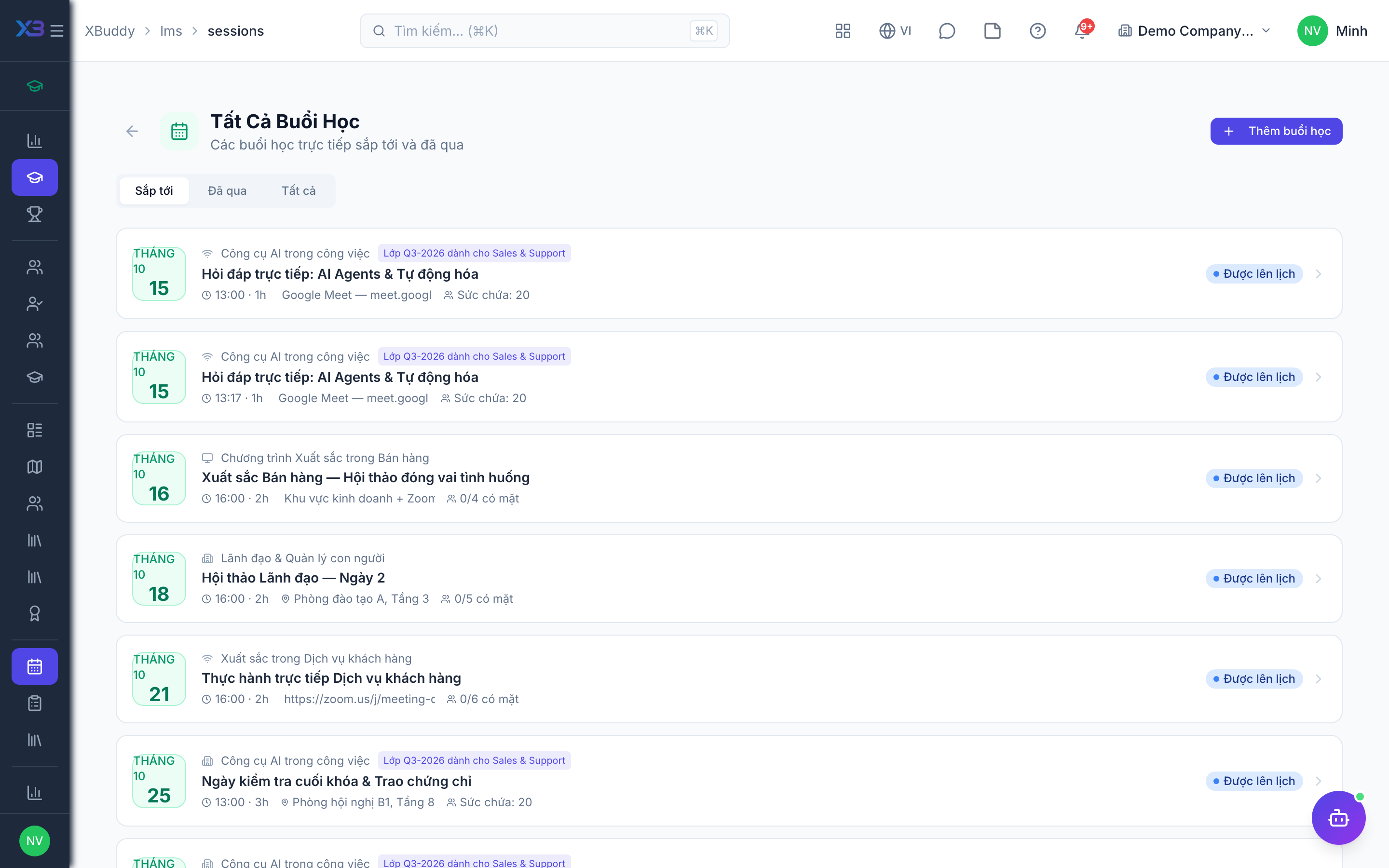Expand Thực hành trực tiếp Dịch vụ chevron
This screenshot has width=1389, height=868.
click(x=1319, y=679)
